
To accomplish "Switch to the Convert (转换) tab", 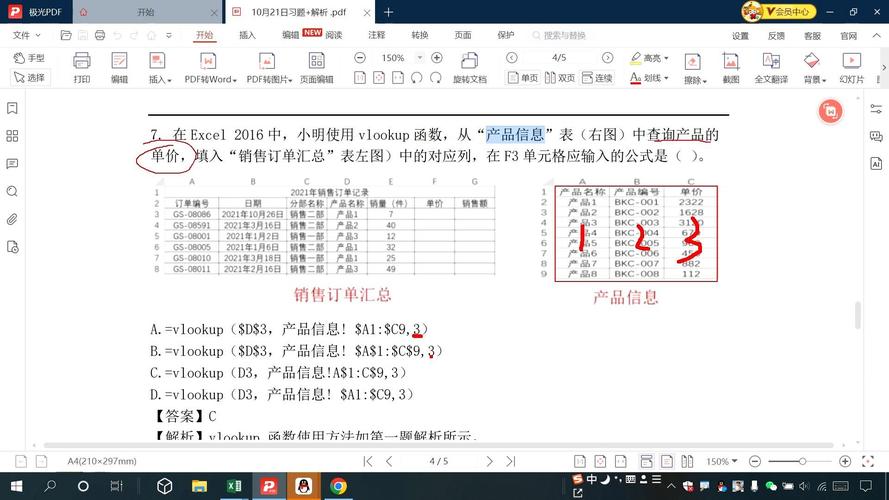I will 420,35.
